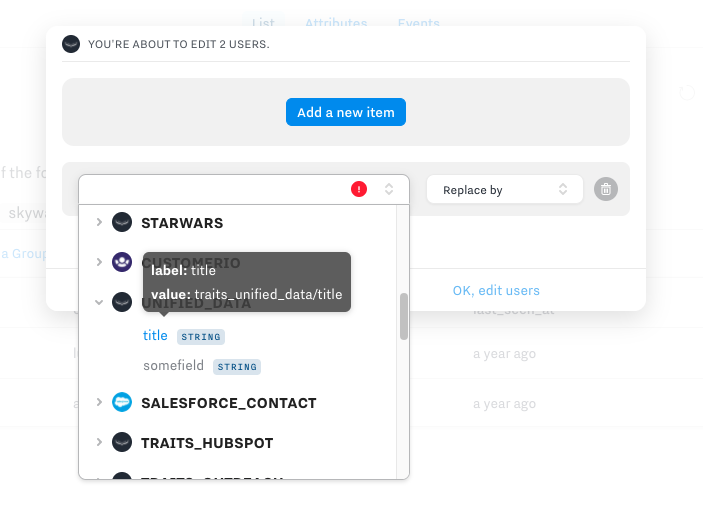Click OK, edit users link

[496, 291]
